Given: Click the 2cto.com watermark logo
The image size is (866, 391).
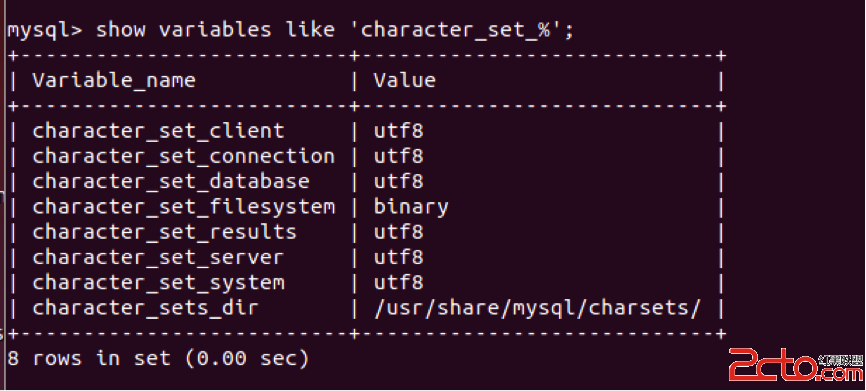Looking at the screenshot, I should point(796,364).
